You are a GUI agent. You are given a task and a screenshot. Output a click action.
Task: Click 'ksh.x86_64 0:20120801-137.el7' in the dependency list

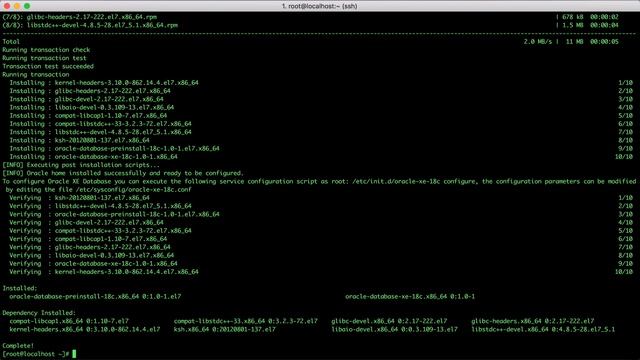(x=224, y=329)
